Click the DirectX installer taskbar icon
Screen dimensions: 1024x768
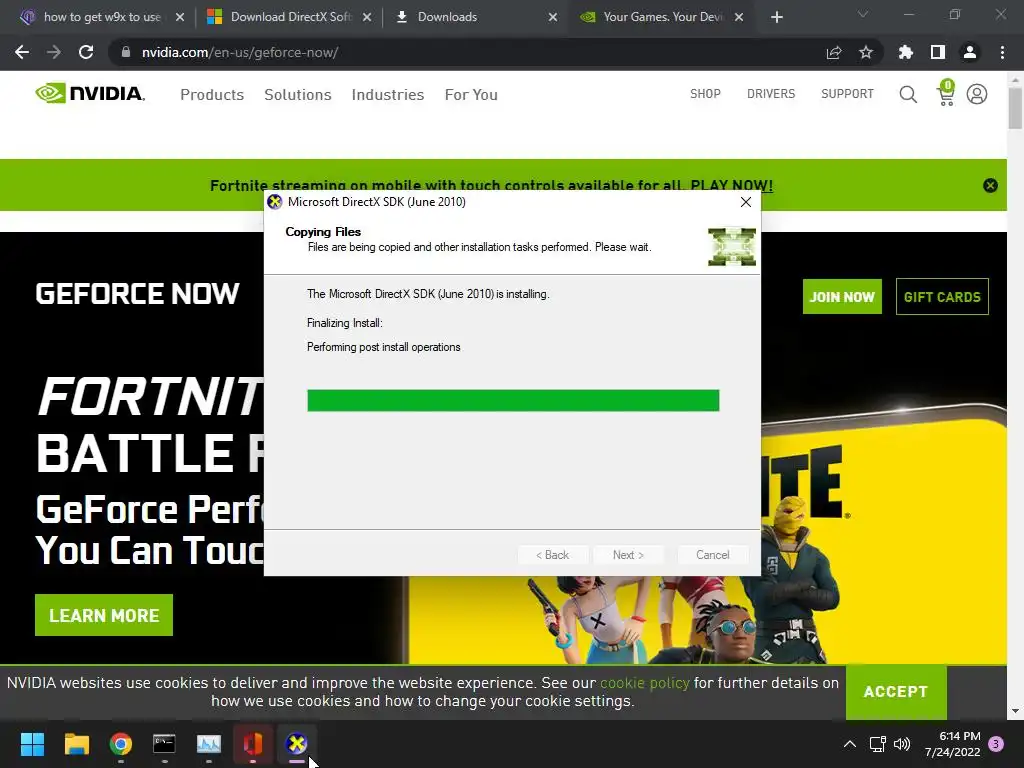[x=296, y=744]
